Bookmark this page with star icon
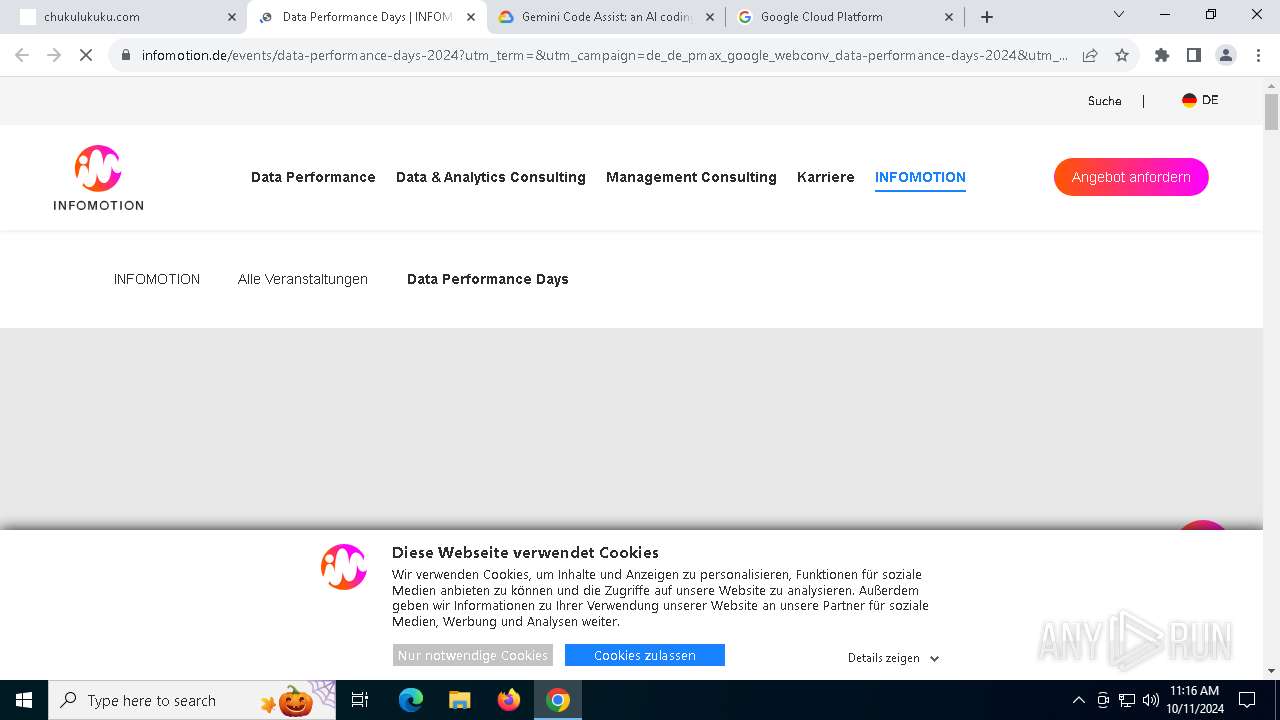This screenshot has height=720, width=1280. [x=1122, y=55]
